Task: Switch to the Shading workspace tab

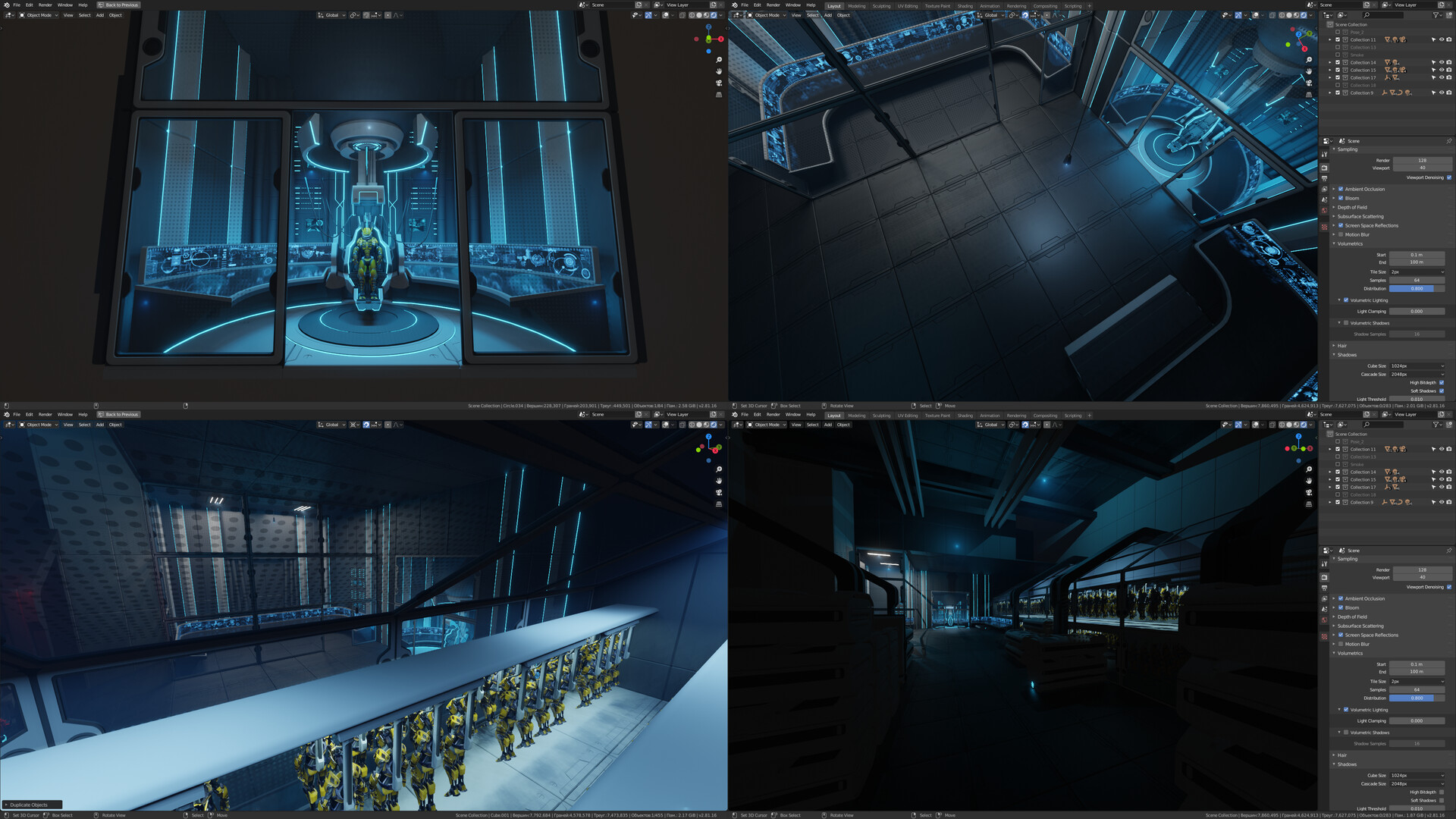Action: (x=965, y=5)
